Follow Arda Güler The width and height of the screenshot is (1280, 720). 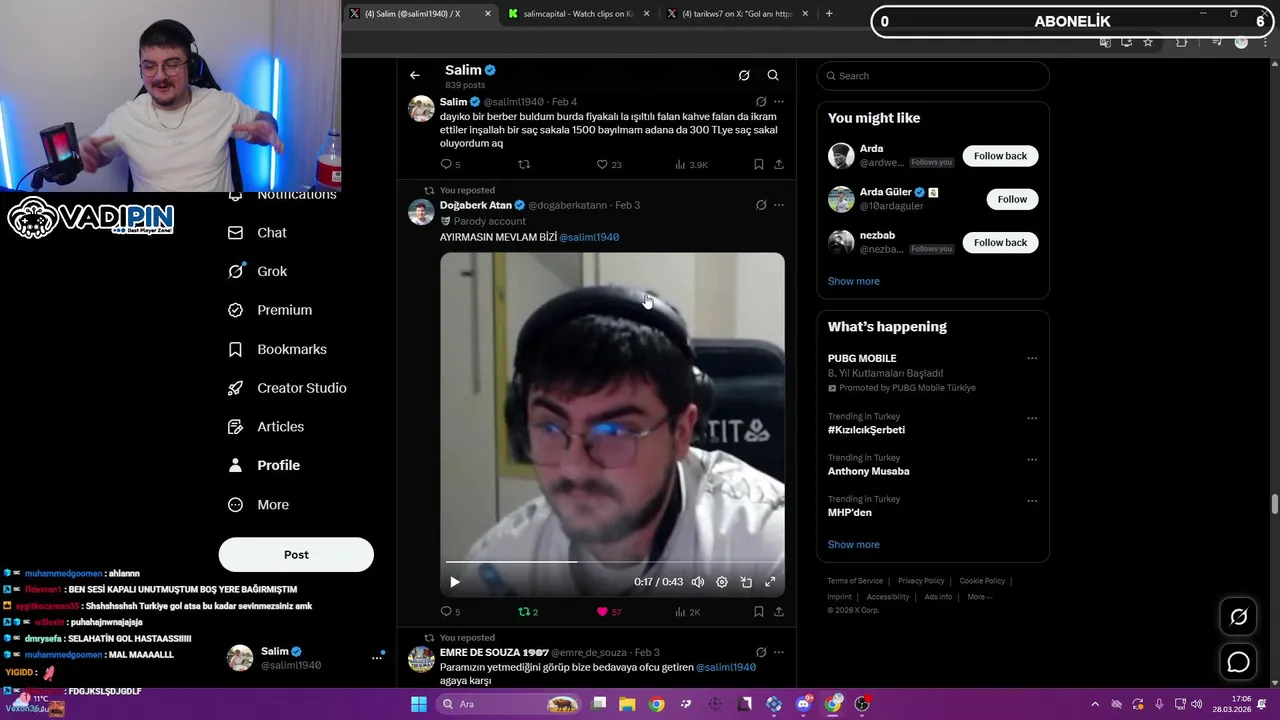point(1012,199)
